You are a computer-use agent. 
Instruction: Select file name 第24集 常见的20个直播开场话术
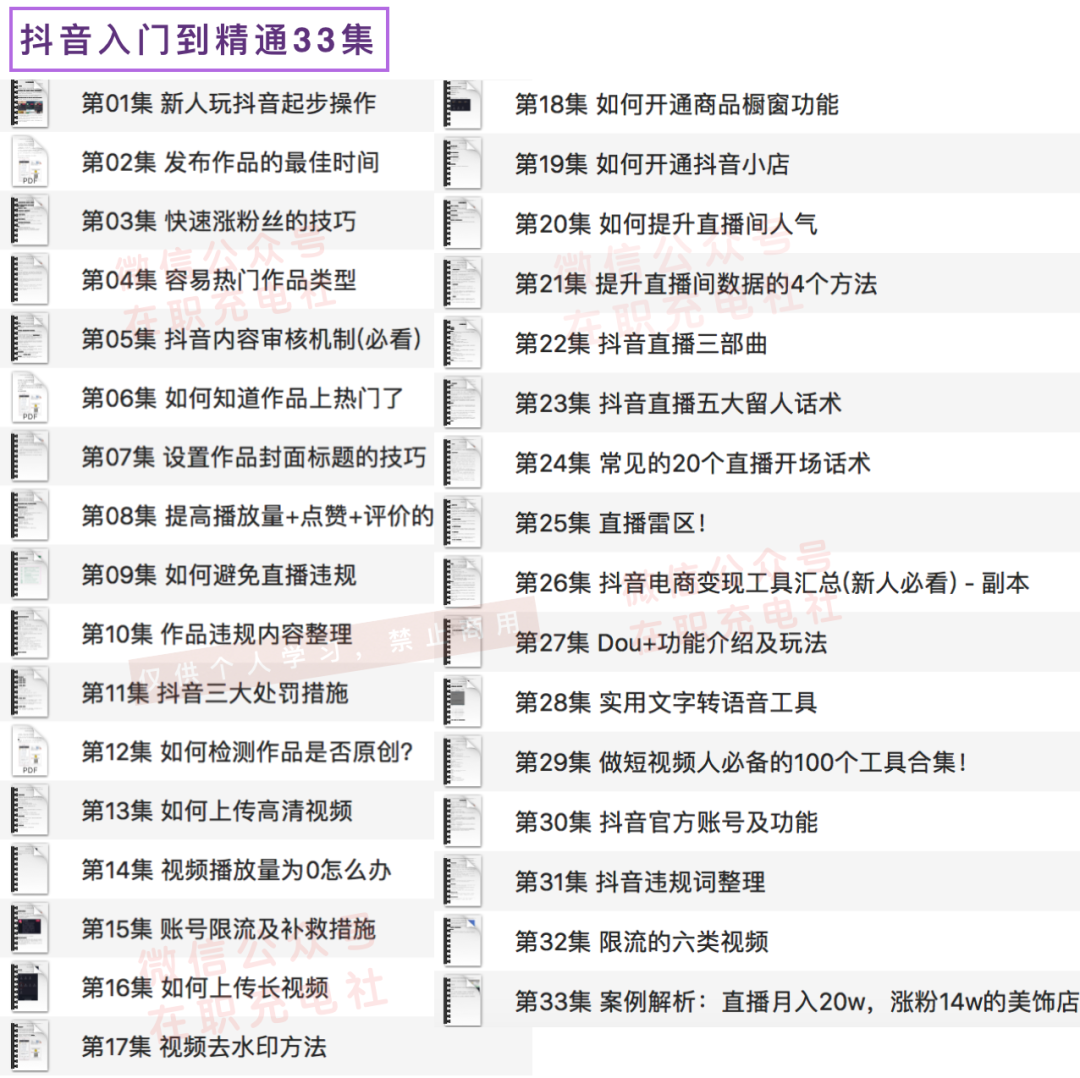coord(693,463)
